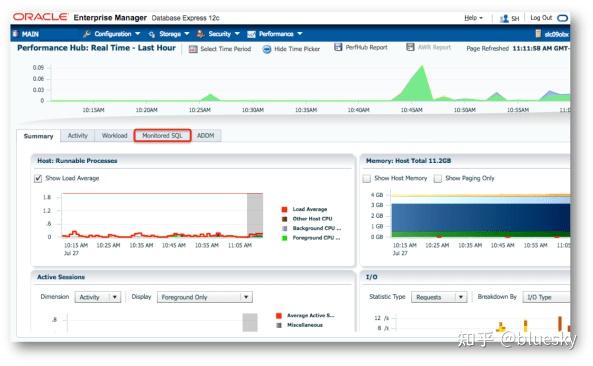
Task: Open the Display Foreground Only dropdown
Action: (x=205, y=297)
